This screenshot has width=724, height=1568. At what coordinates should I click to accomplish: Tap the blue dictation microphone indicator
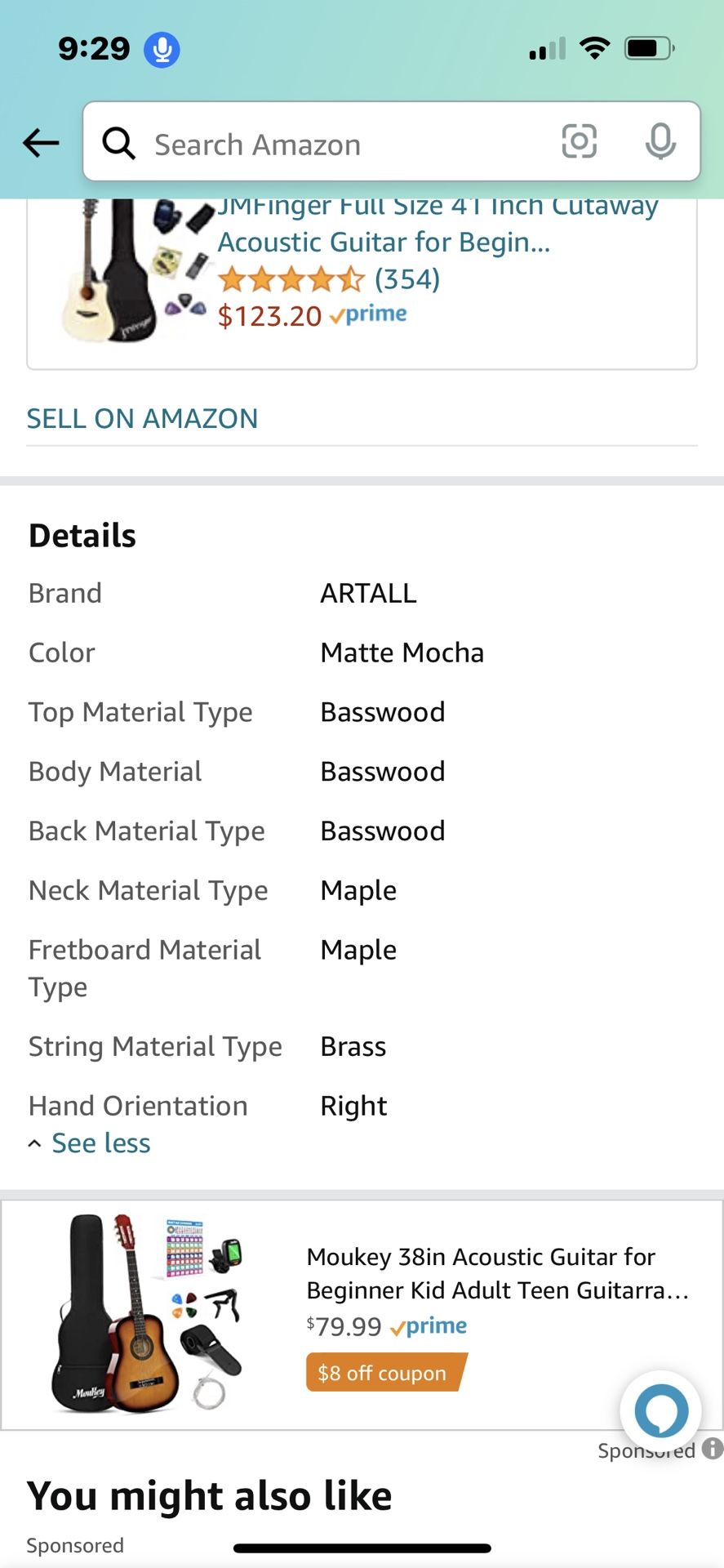[162, 49]
